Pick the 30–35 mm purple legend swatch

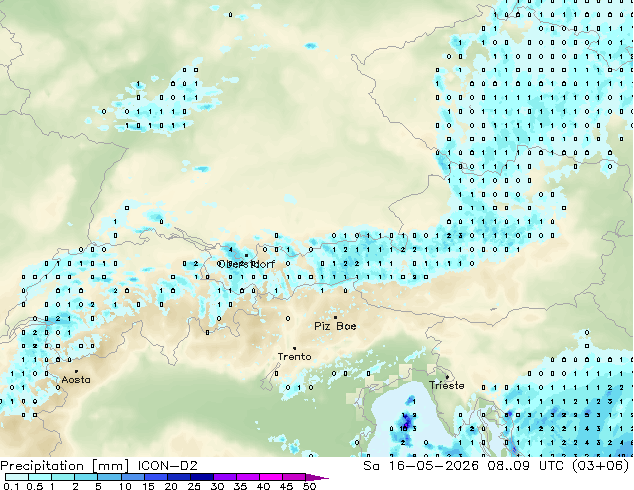(225, 477)
